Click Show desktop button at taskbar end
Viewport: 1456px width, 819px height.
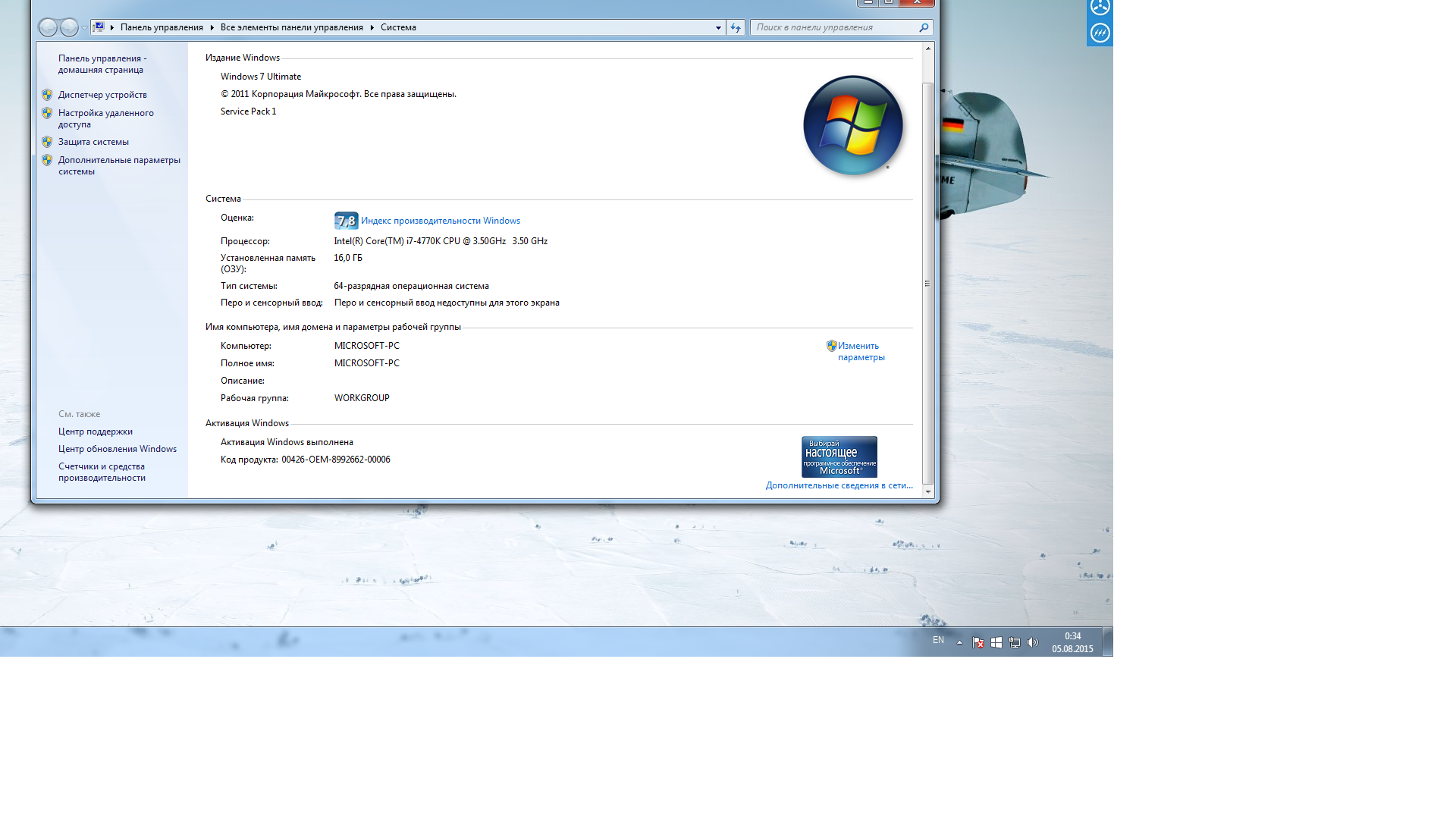click(x=1107, y=642)
